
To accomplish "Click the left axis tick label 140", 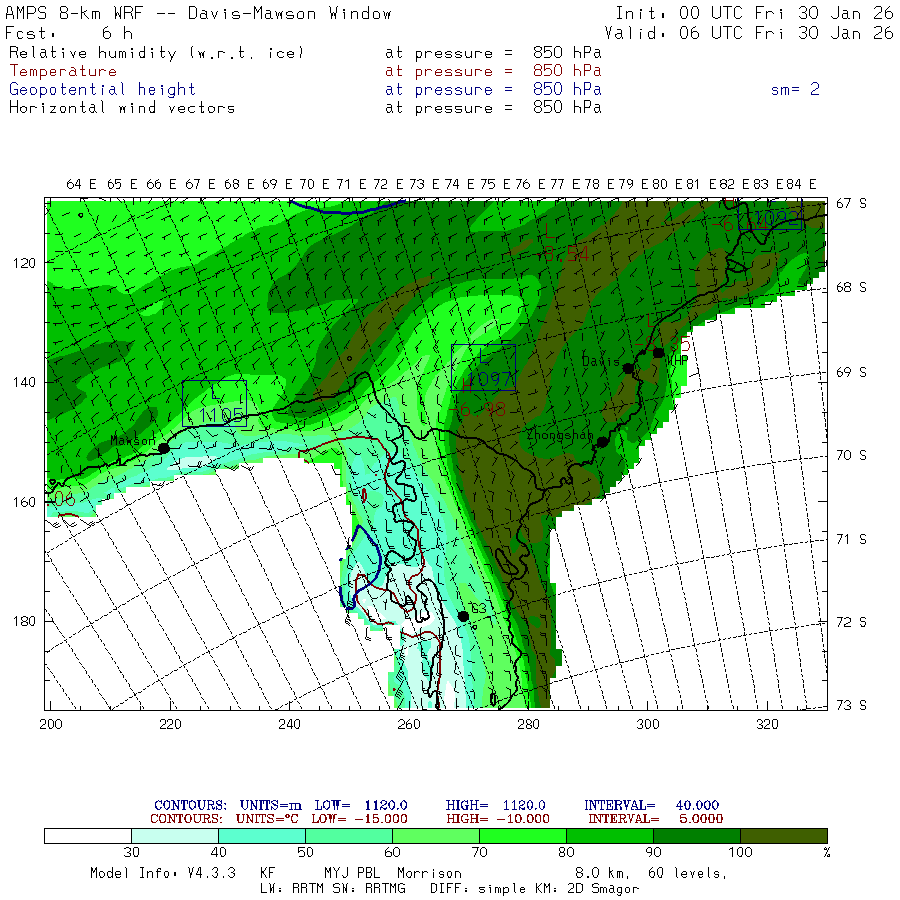I will 24,382.
